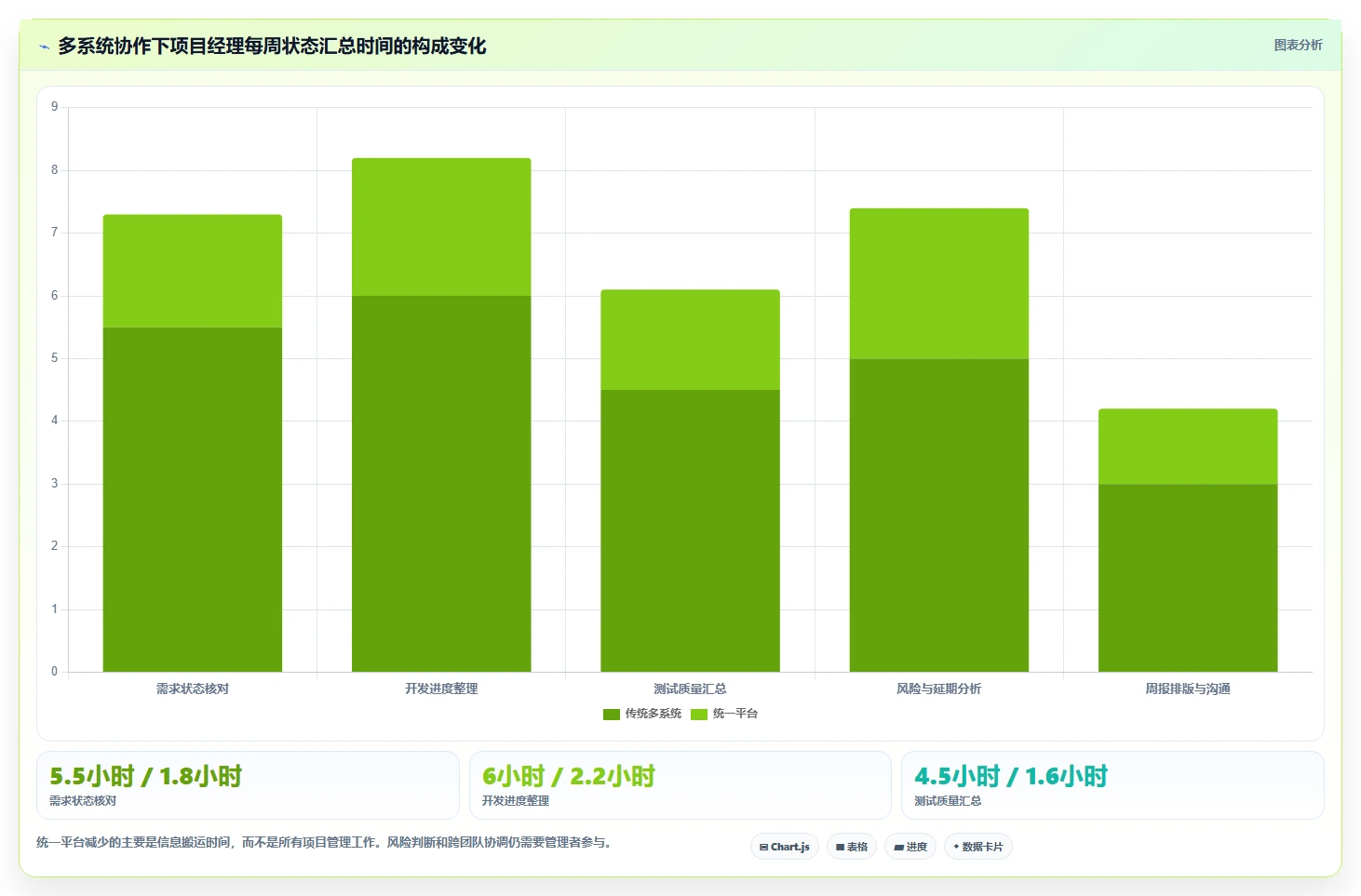Viewport: 1361px width, 896px height.
Task: Click the 开发进度整理 x-axis label
Action: pyautogui.click(x=441, y=689)
